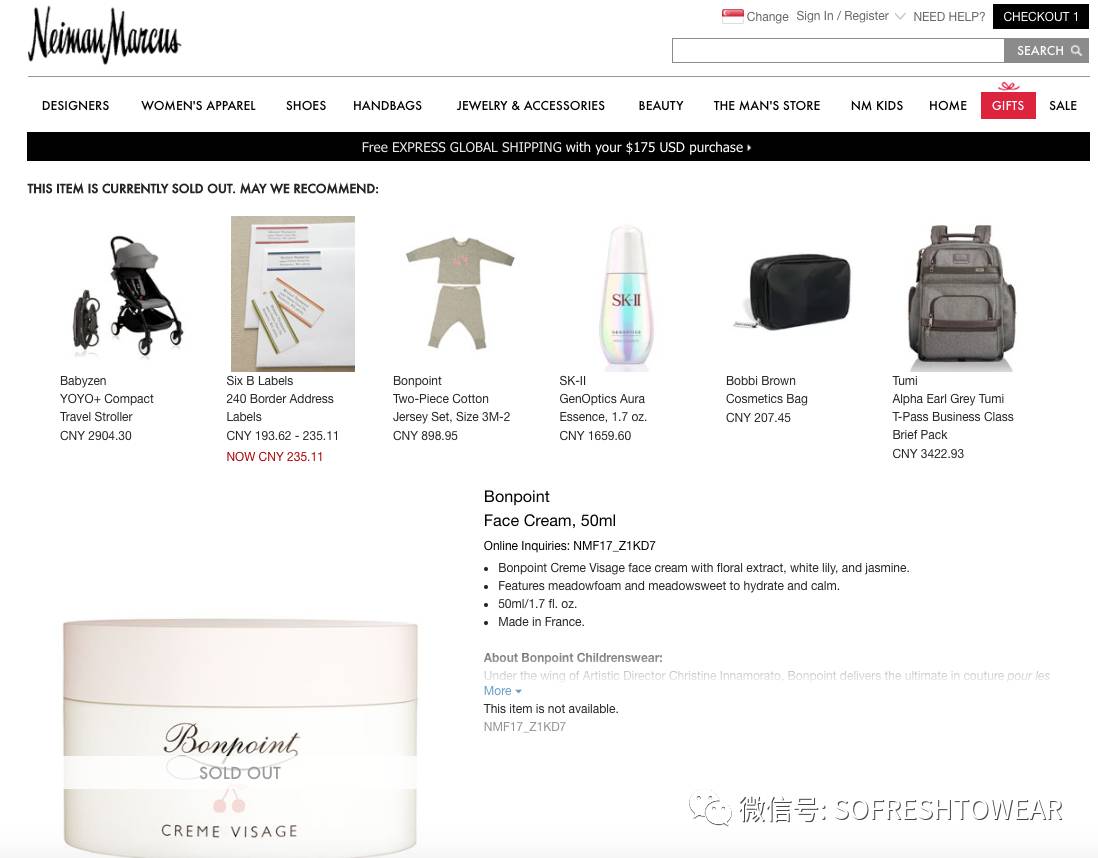
Task: Open the Babyzen YOYO+ stroller thumbnail
Action: point(127,294)
